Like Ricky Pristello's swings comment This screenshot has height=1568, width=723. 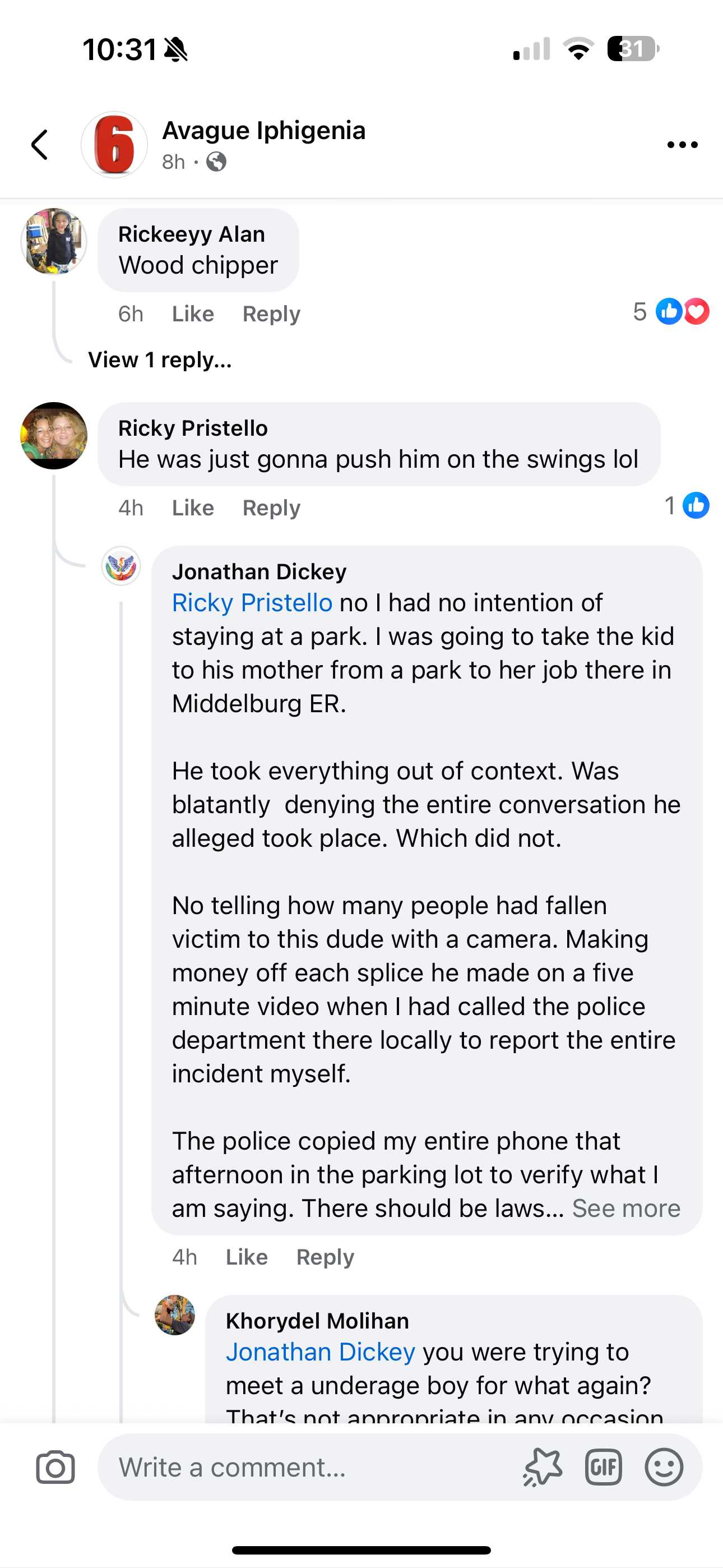coord(193,508)
